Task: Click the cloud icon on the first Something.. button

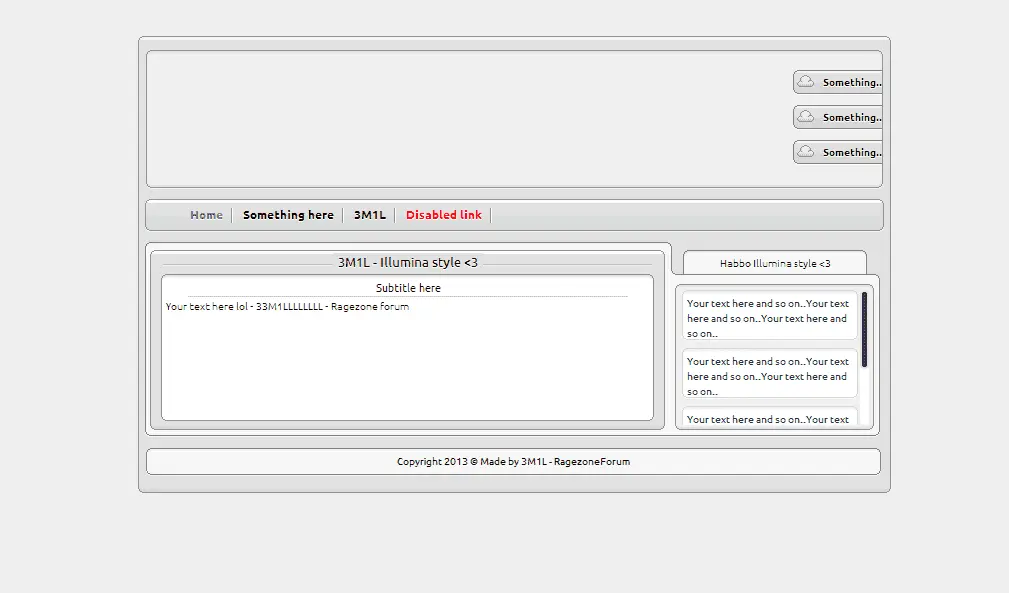Action: point(806,82)
